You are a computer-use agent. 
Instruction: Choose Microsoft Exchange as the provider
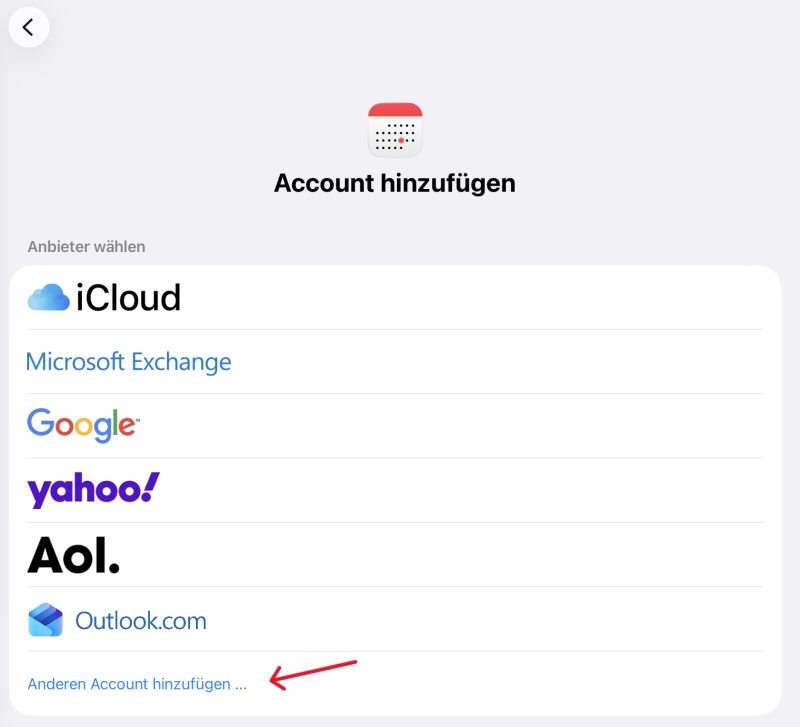[x=395, y=362]
